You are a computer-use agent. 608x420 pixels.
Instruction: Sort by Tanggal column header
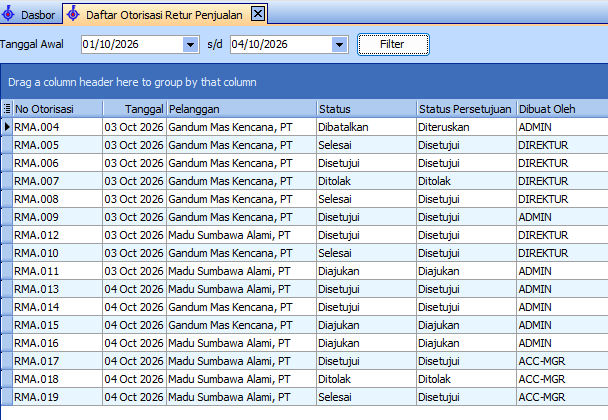(x=135, y=109)
